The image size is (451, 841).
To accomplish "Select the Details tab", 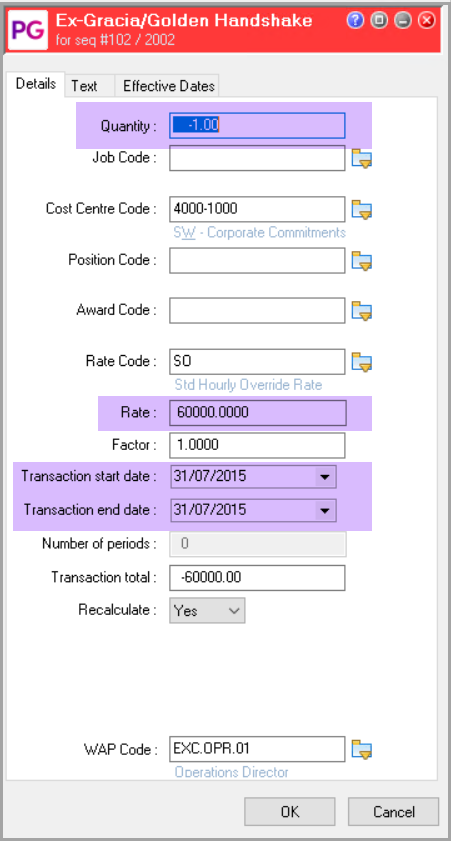I will click(35, 84).
